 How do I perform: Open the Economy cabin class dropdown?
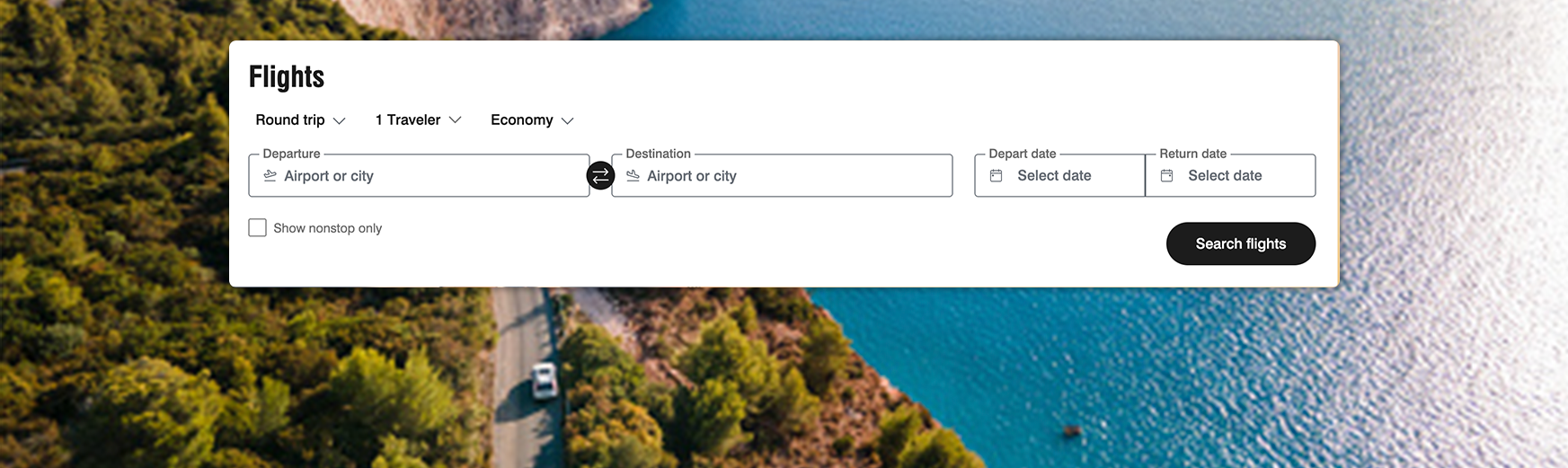532,120
